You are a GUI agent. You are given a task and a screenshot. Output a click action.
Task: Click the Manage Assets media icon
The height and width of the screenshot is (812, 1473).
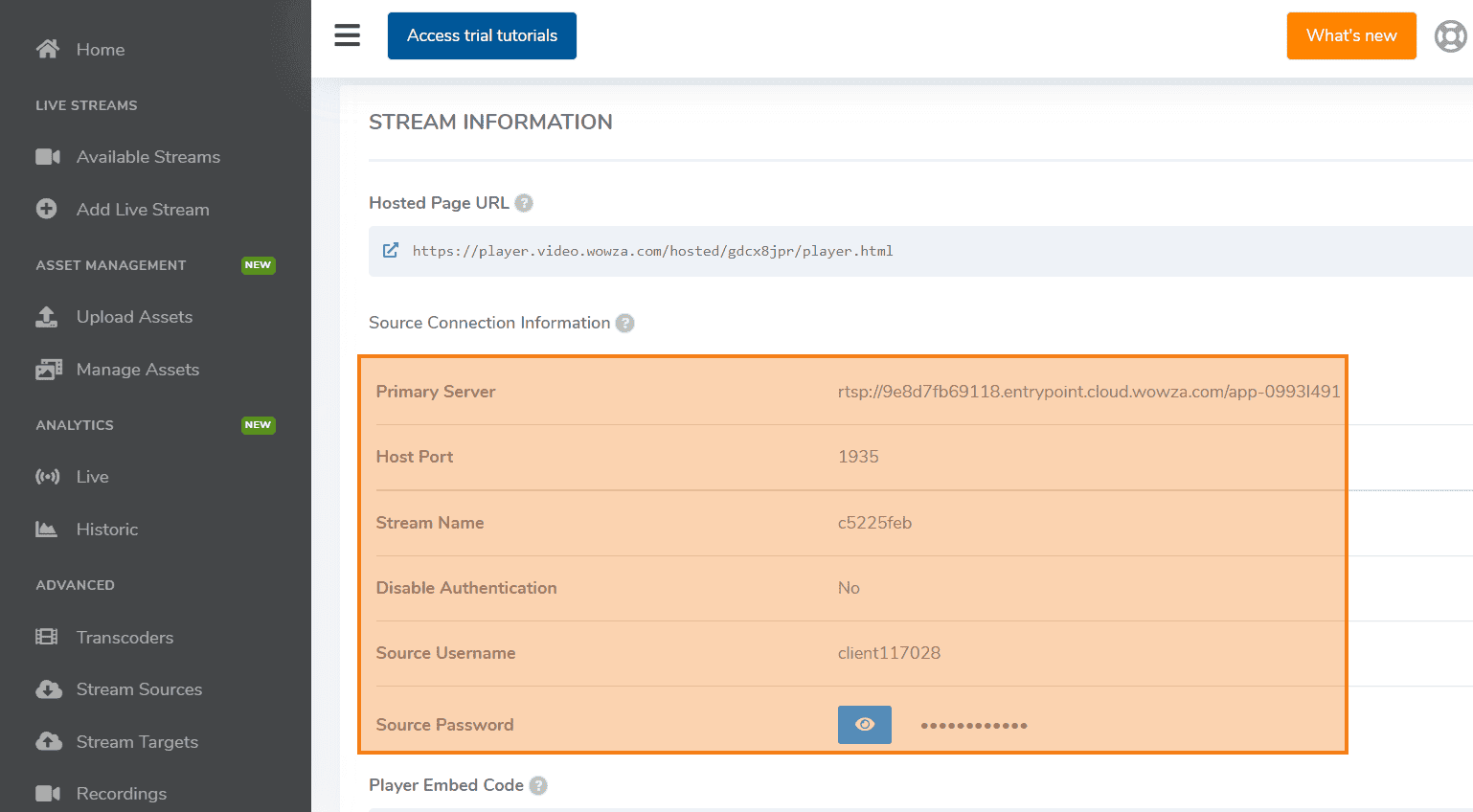click(49, 370)
